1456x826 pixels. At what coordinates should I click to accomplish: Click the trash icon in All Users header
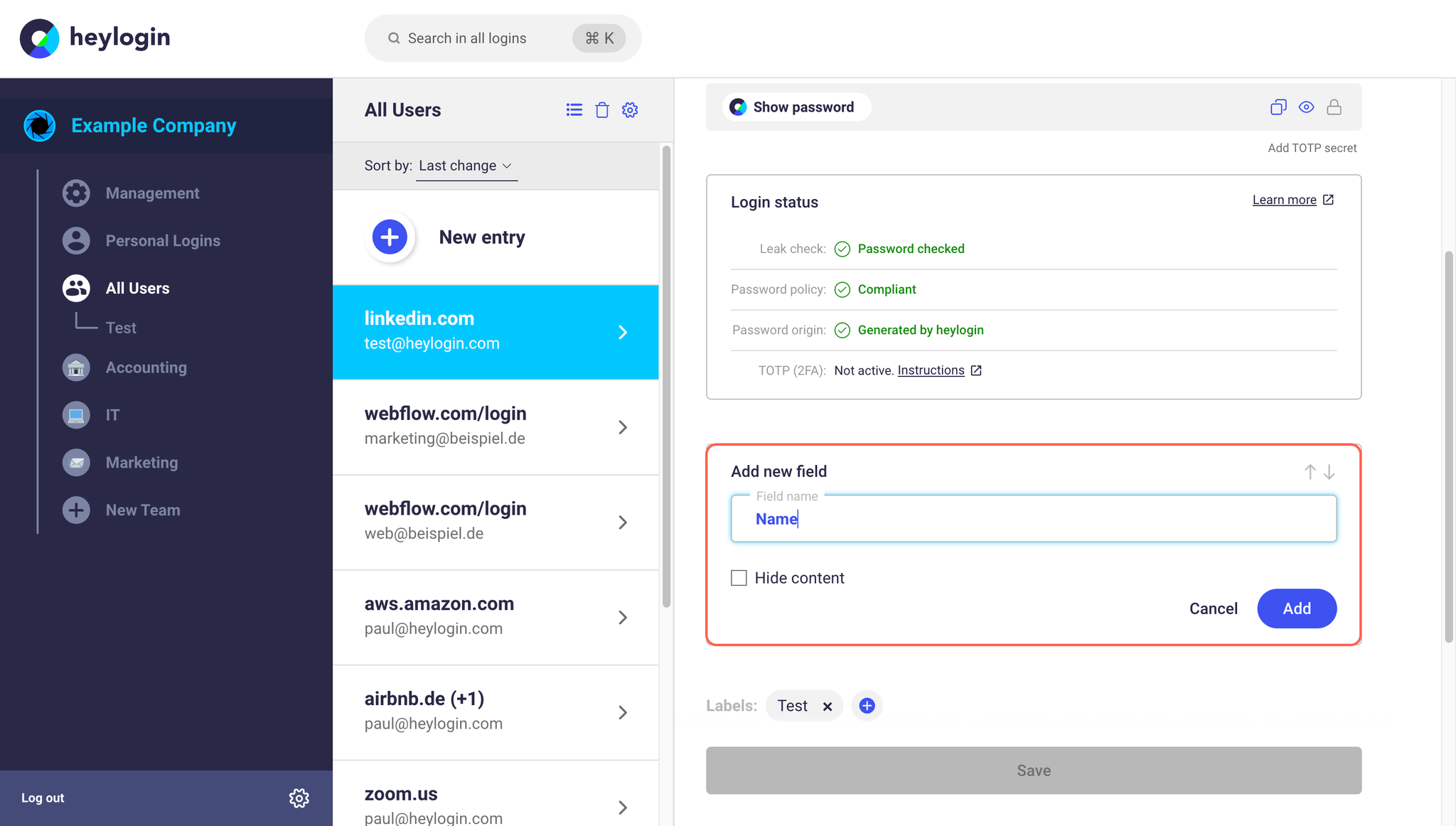tap(602, 110)
